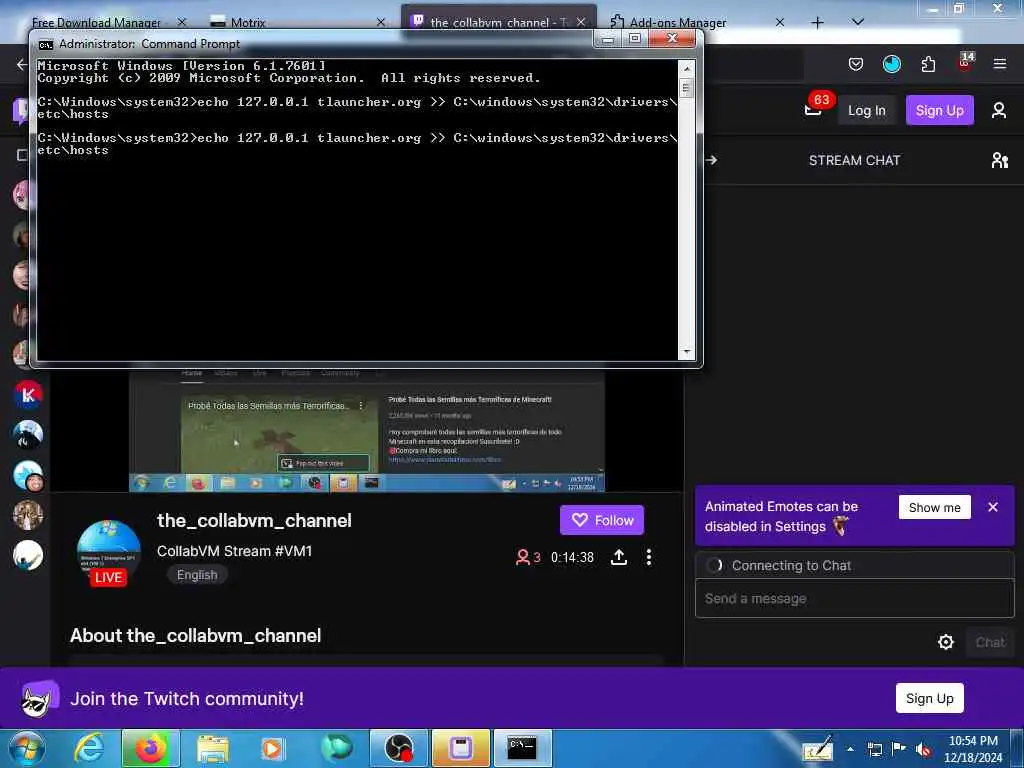Click the Command Prompt window title icon
1024x768 pixels.
click(46, 44)
